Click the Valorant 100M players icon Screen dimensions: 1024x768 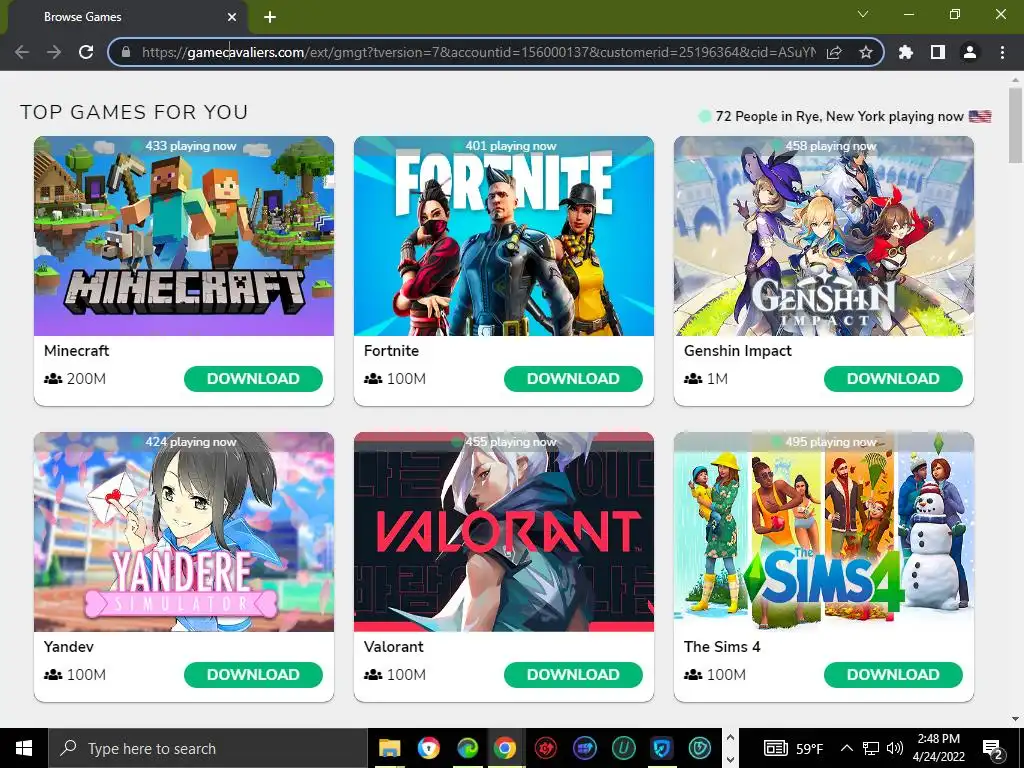pos(373,675)
